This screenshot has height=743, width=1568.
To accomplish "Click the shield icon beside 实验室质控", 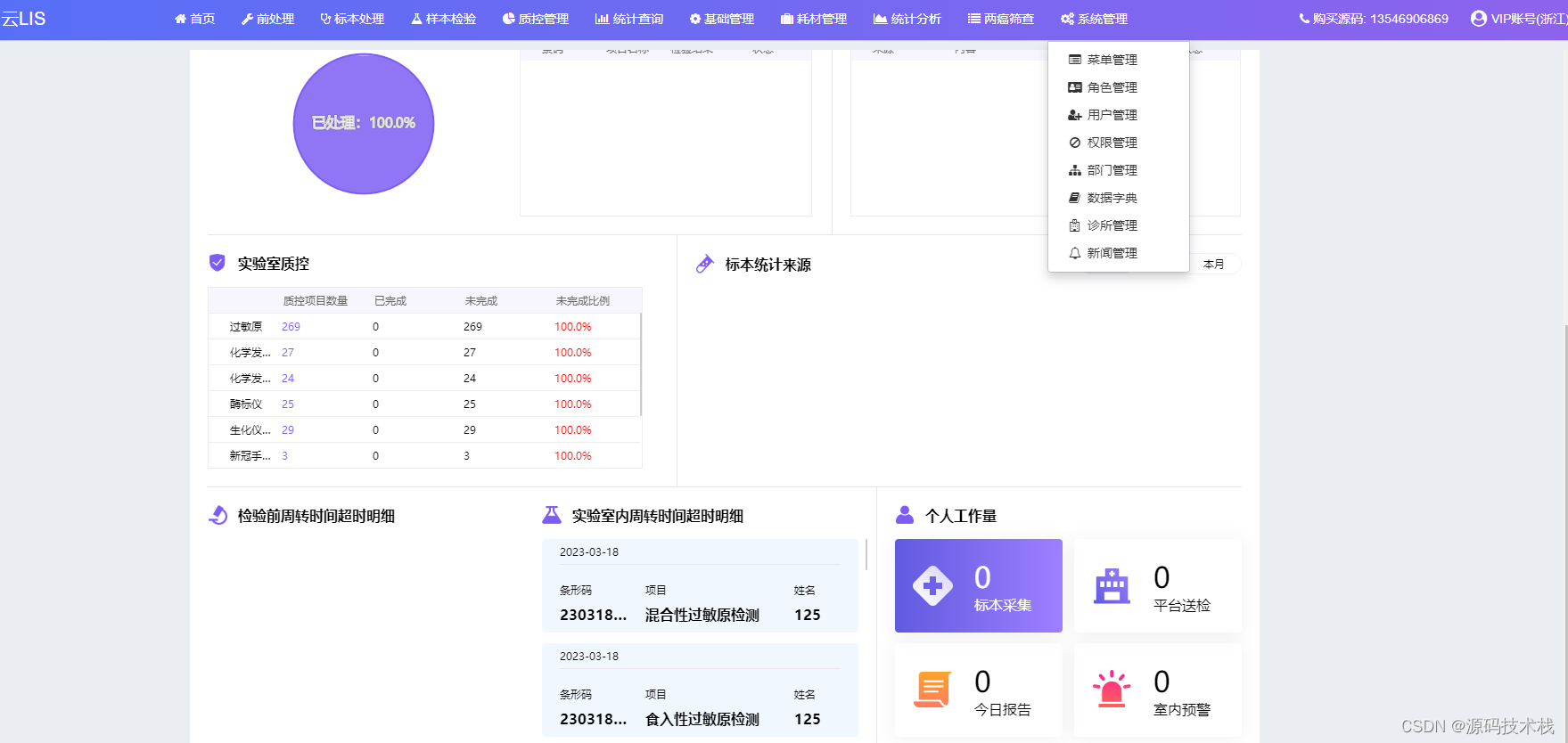I will (217, 263).
